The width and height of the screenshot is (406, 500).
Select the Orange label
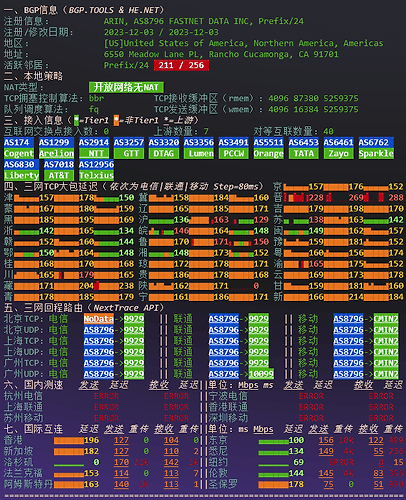(269, 153)
